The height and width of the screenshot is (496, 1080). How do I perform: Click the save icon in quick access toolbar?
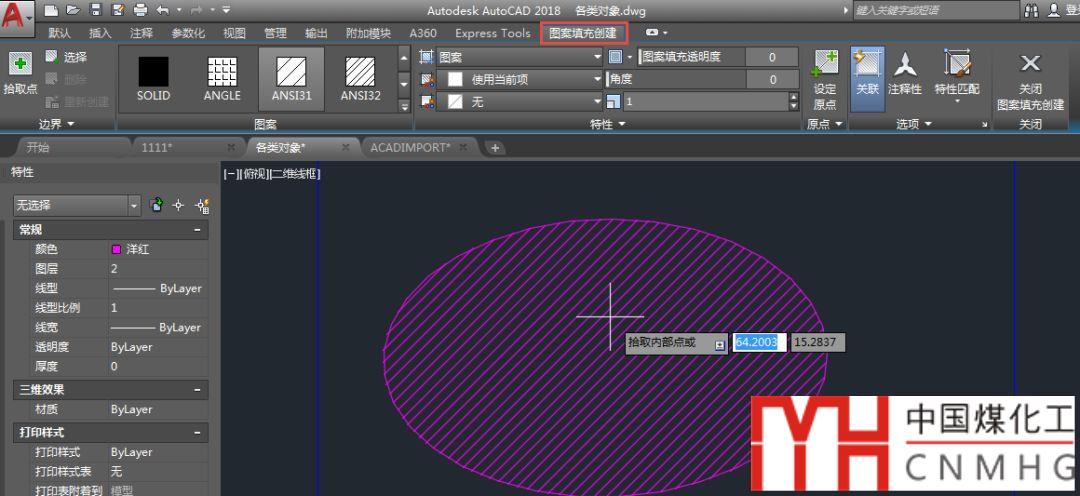click(x=96, y=10)
